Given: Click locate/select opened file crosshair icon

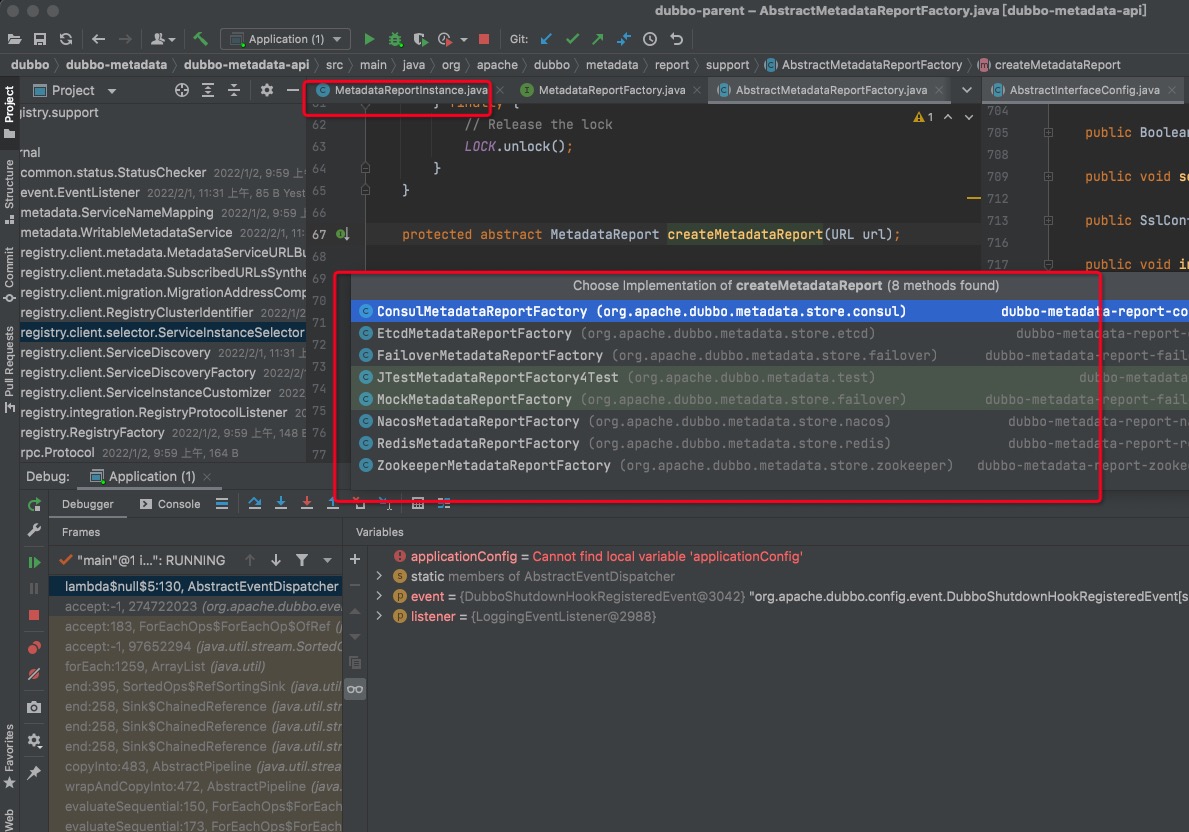Looking at the screenshot, I should point(182,90).
